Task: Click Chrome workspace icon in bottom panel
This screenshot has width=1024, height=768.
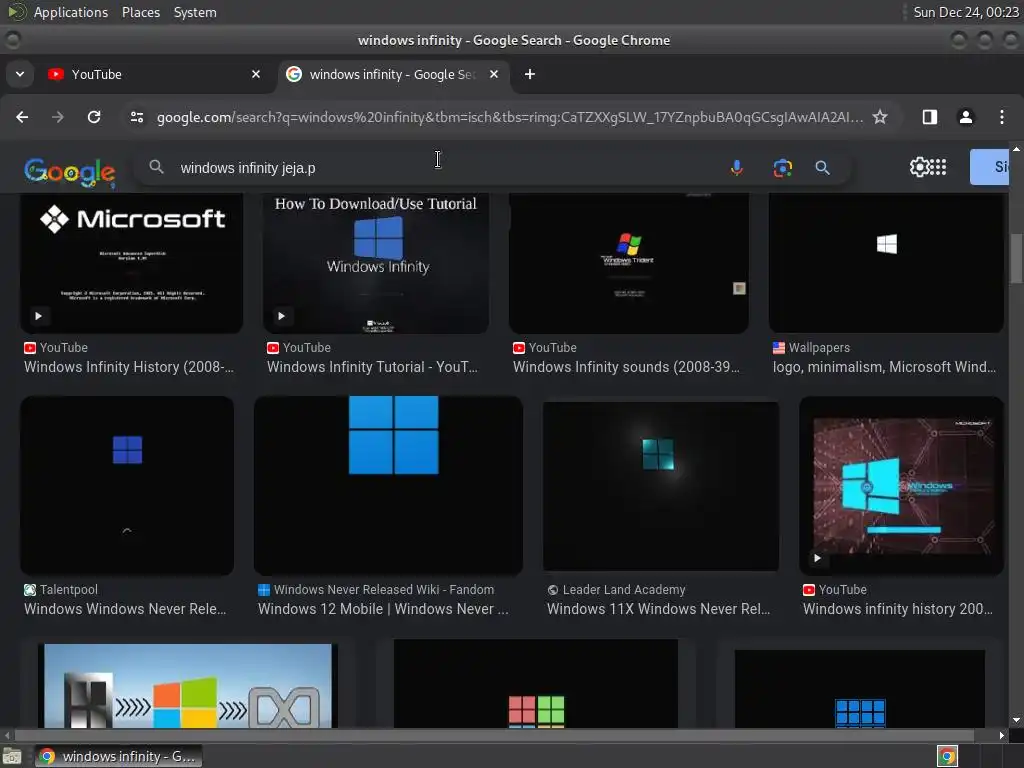Action: click(x=947, y=756)
